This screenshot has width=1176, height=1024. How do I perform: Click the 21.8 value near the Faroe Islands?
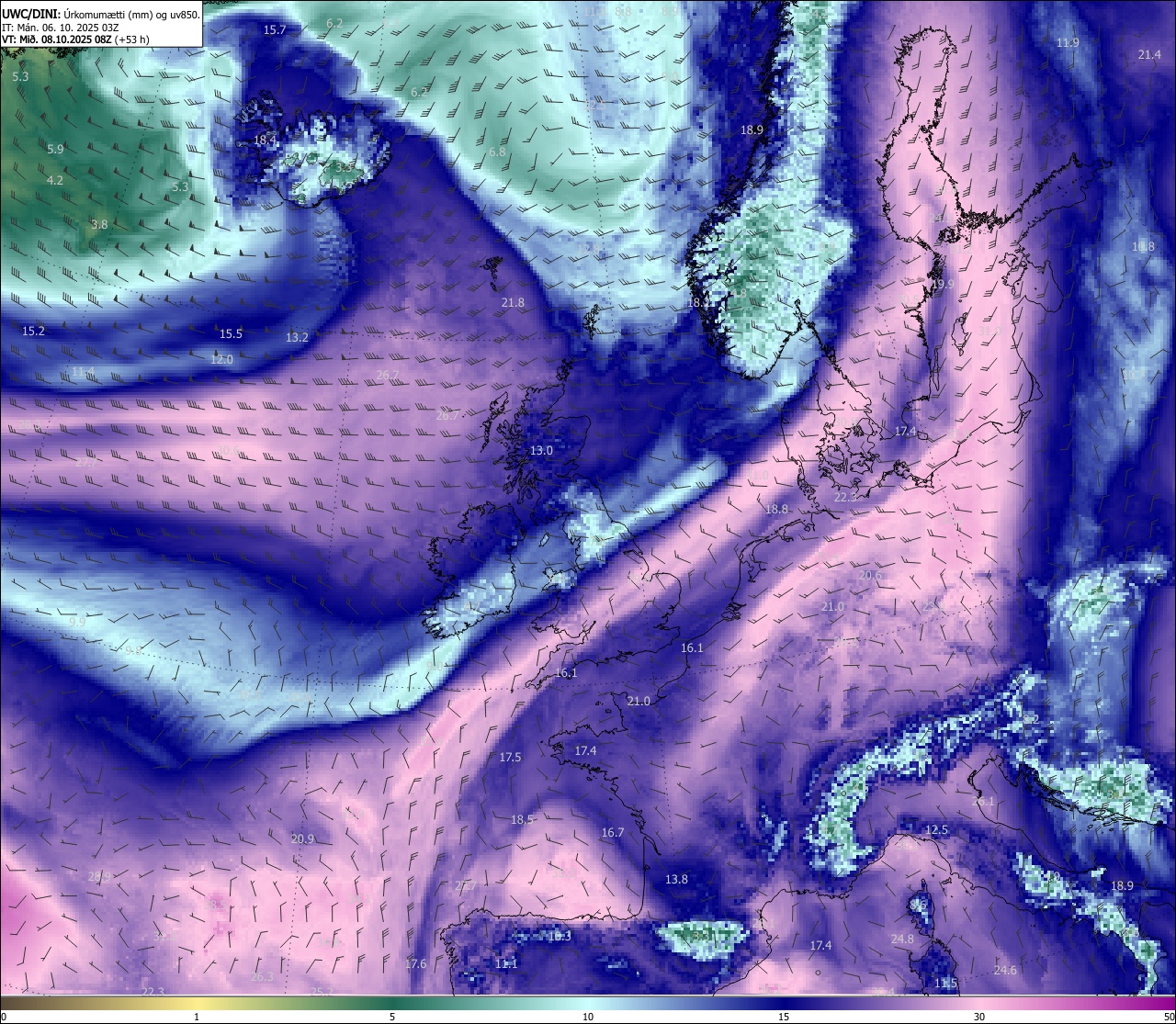pyautogui.click(x=513, y=303)
